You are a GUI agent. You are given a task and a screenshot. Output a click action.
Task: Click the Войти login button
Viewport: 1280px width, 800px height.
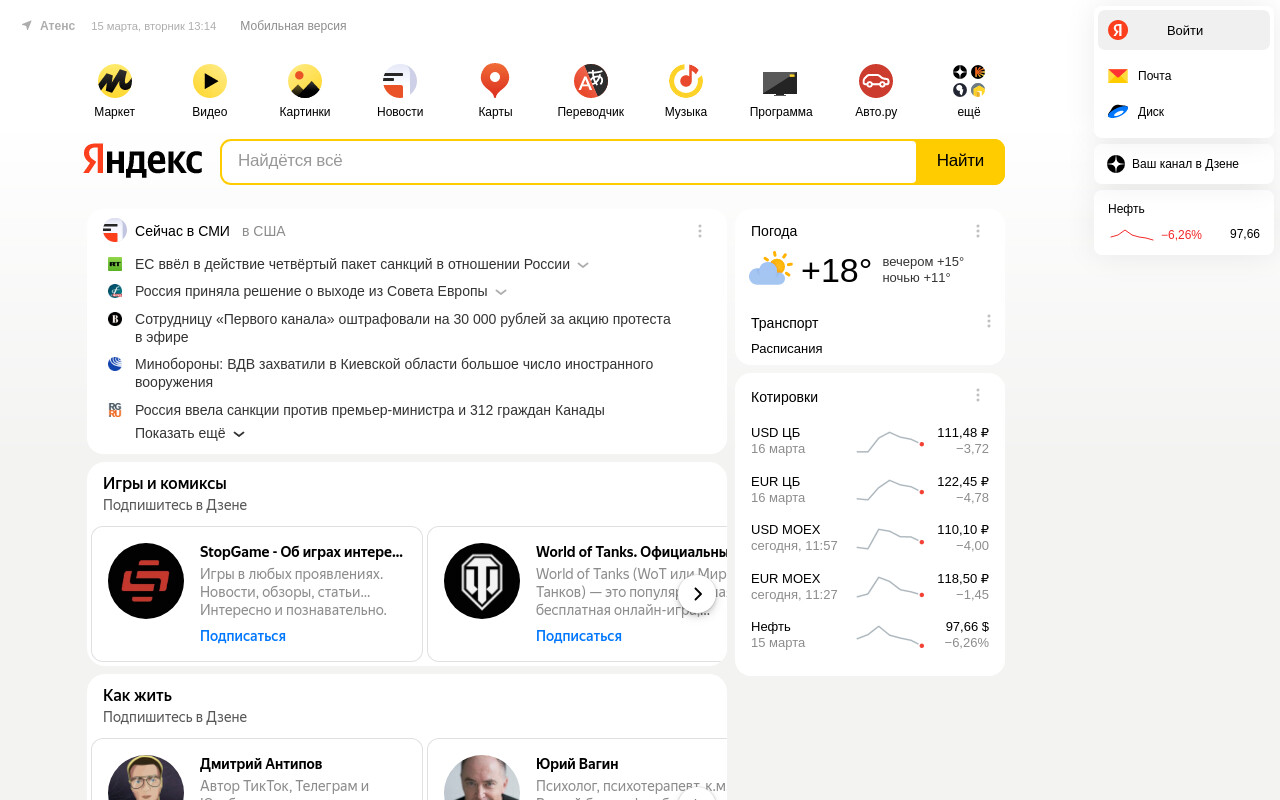coord(1184,30)
